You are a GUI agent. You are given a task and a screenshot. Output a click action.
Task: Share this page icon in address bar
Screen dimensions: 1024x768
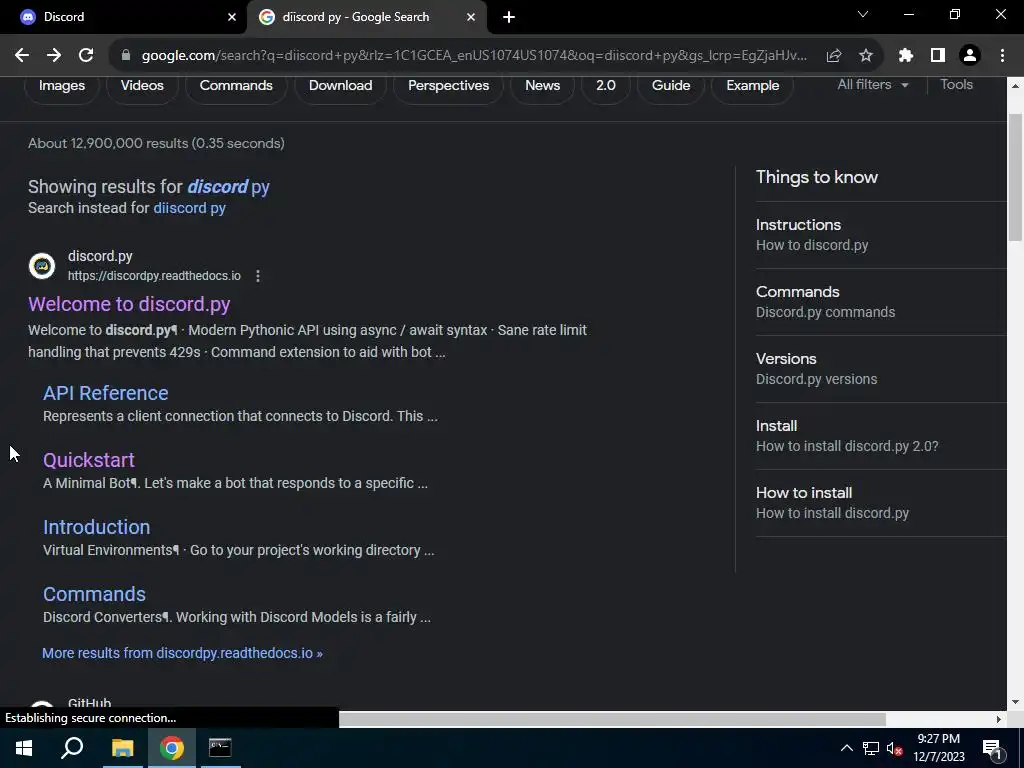833,56
